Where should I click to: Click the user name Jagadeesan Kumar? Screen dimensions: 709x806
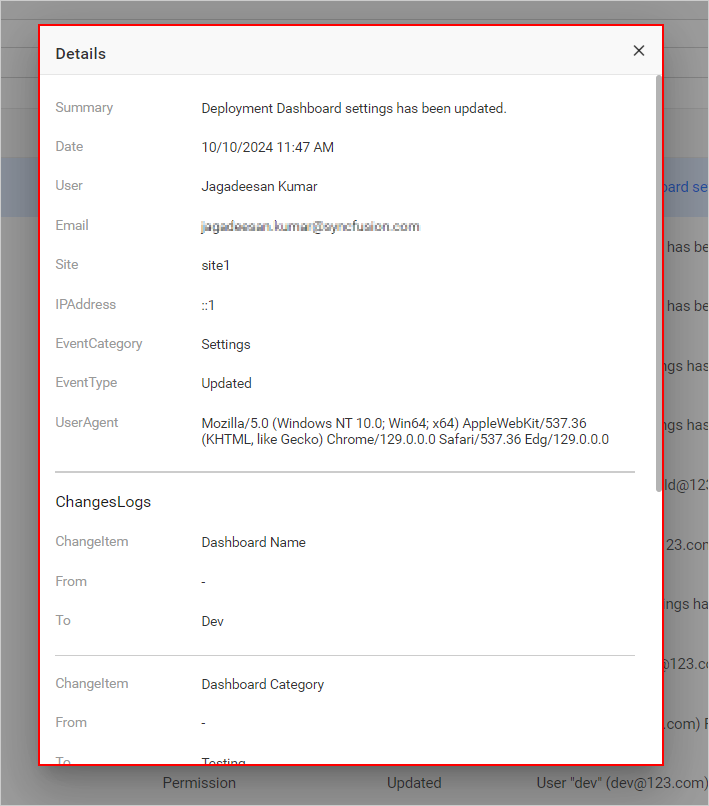[x=259, y=187]
